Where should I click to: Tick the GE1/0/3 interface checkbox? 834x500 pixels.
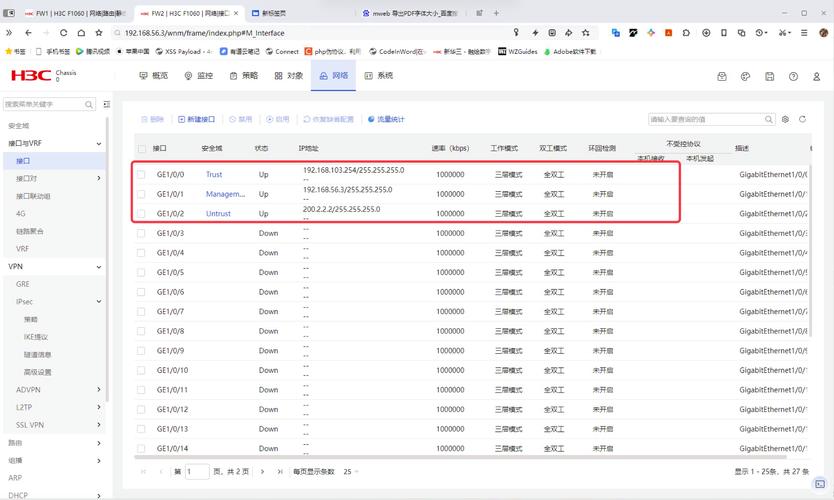(x=141, y=233)
